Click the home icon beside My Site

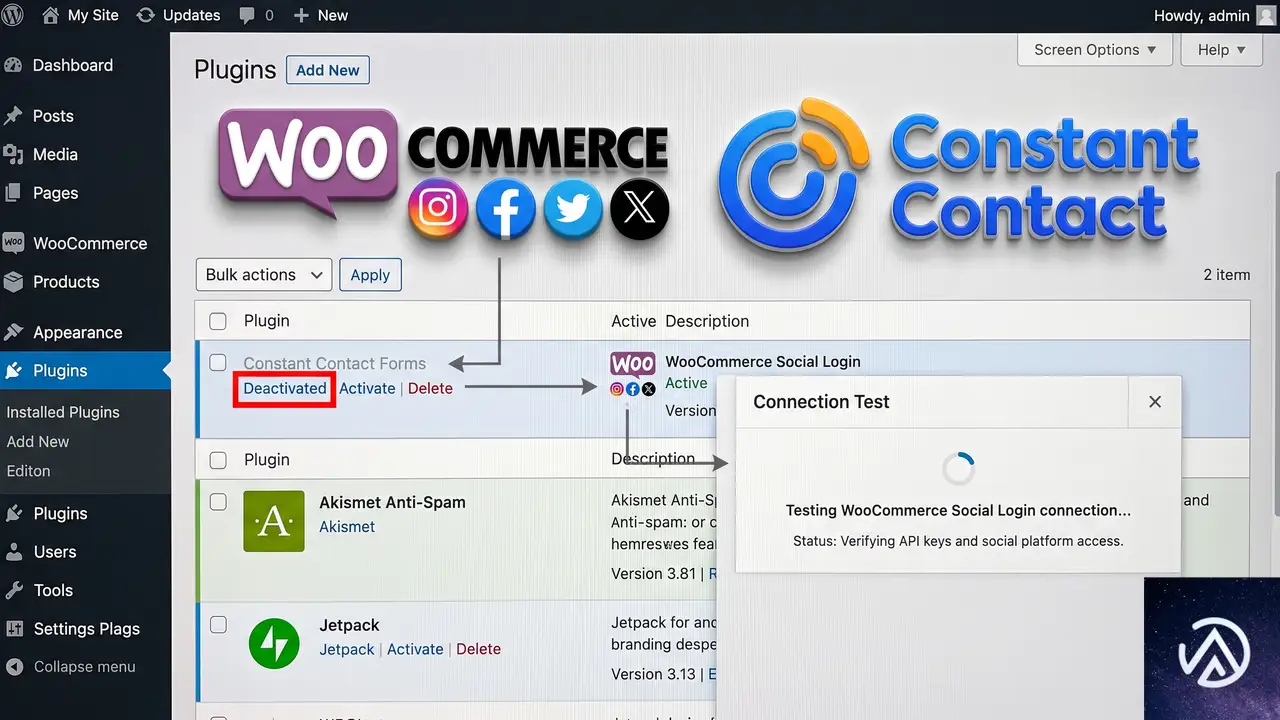click(x=51, y=15)
